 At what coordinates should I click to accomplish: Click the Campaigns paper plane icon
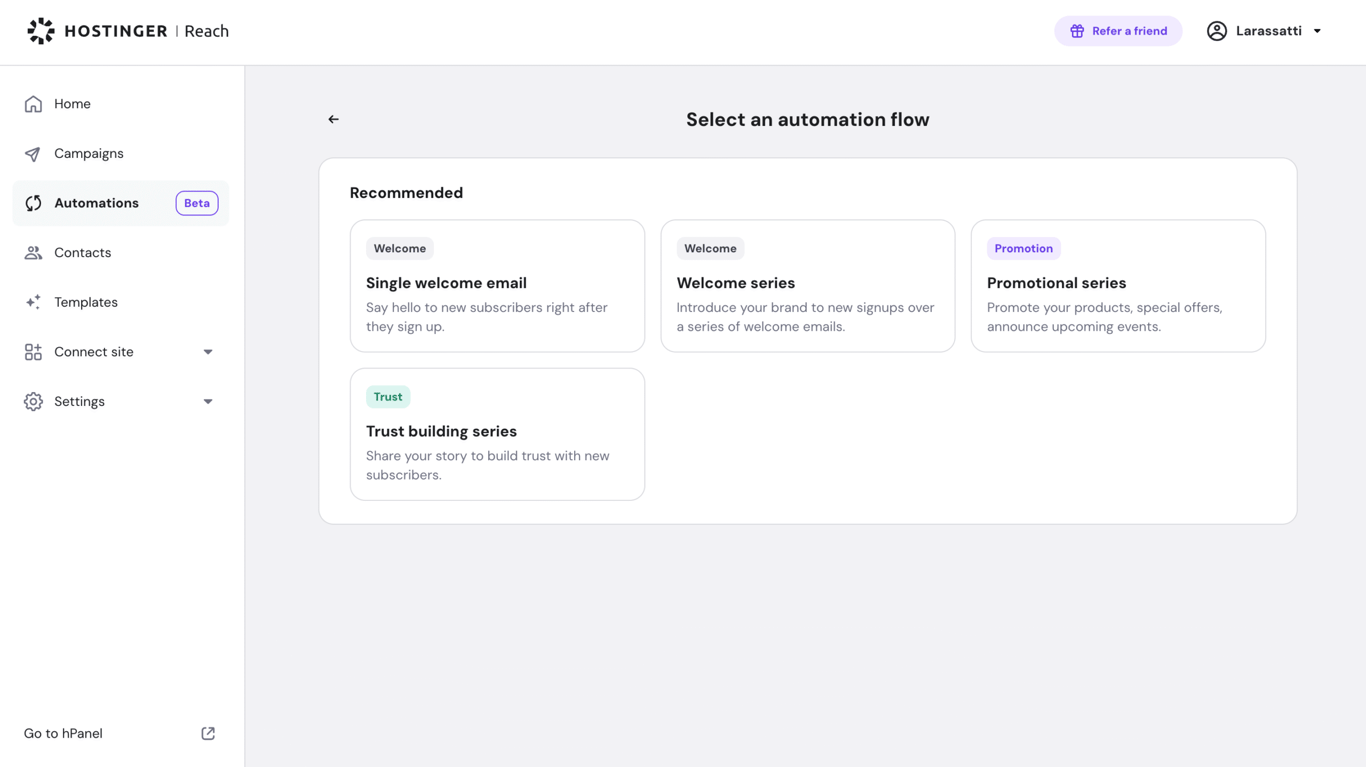coord(33,153)
